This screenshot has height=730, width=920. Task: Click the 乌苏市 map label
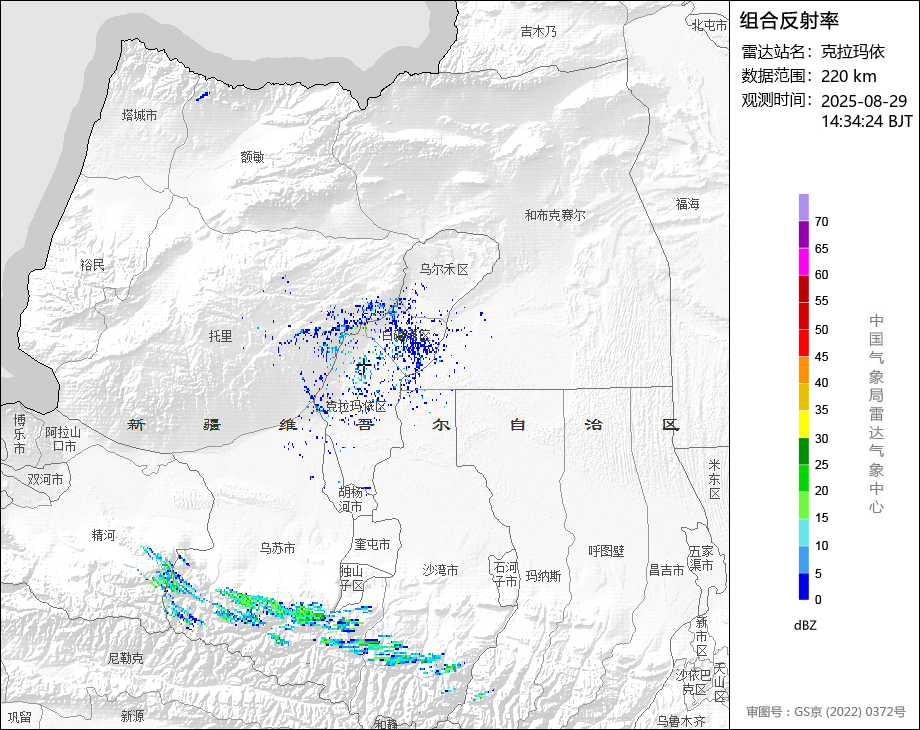[278, 548]
